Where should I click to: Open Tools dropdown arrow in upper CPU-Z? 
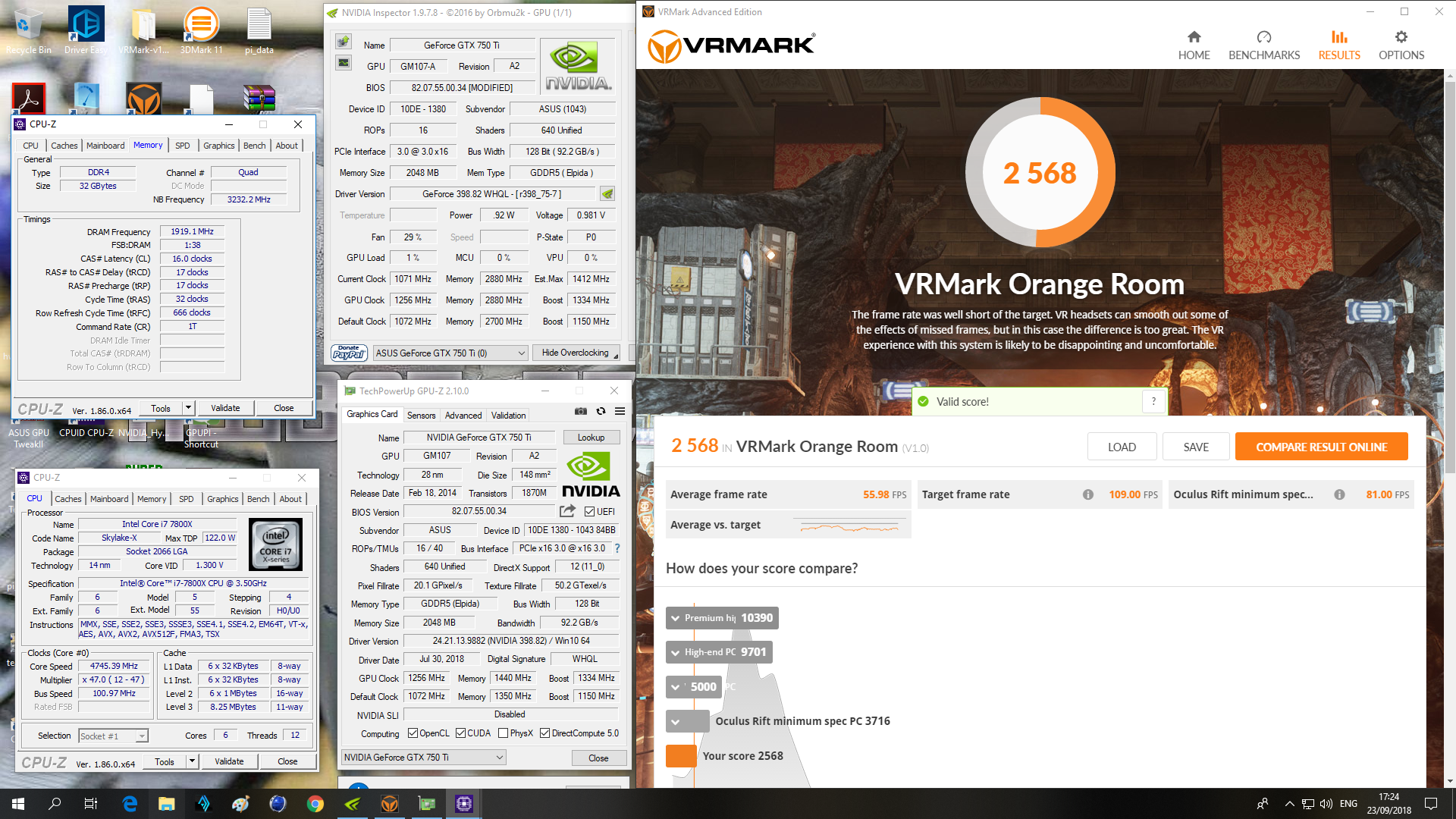[x=188, y=408]
